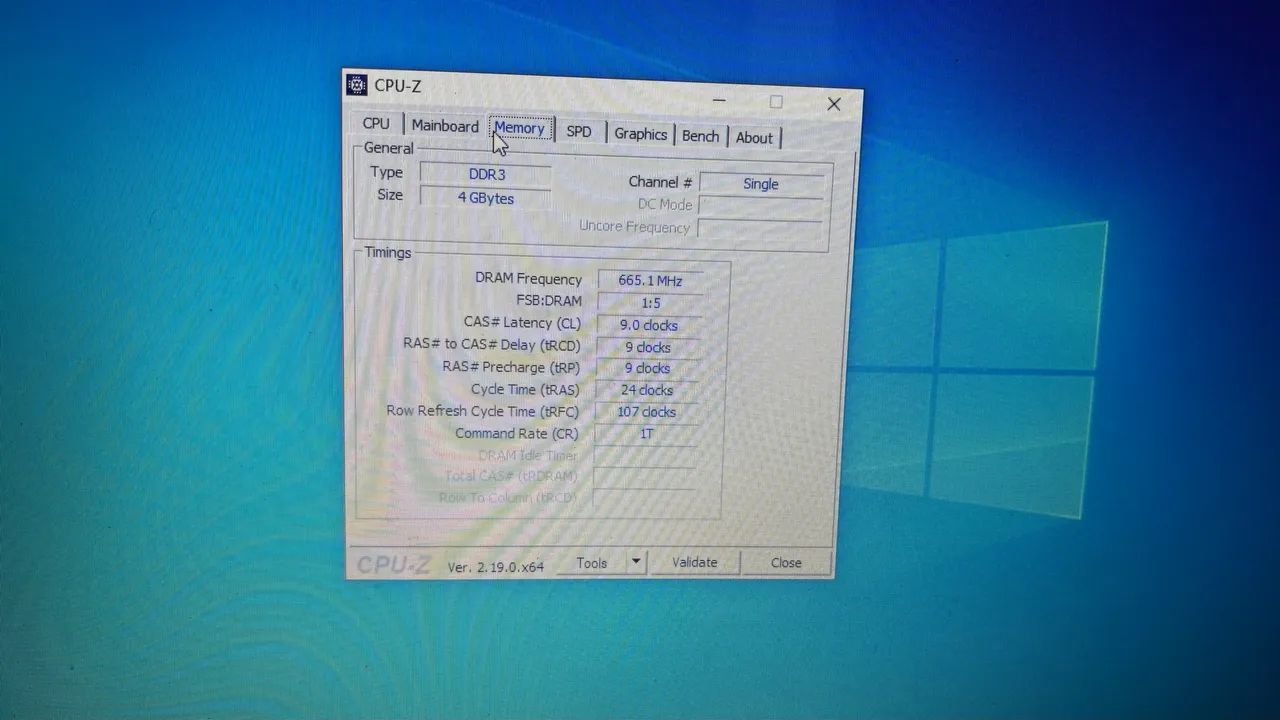Click the Validate button
Image resolution: width=1280 pixels, height=720 pixels.
(x=695, y=563)
